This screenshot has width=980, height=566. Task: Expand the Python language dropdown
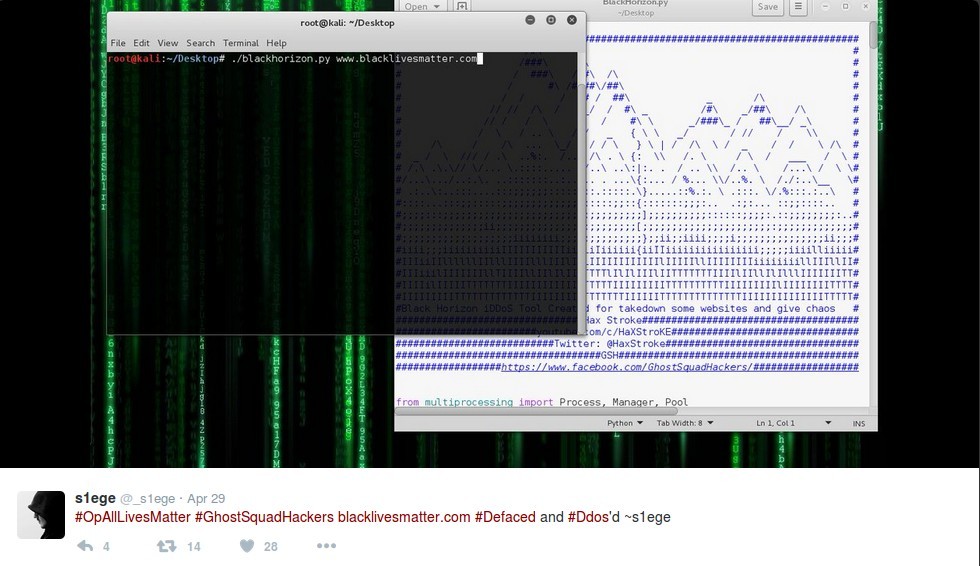(626, 423)
